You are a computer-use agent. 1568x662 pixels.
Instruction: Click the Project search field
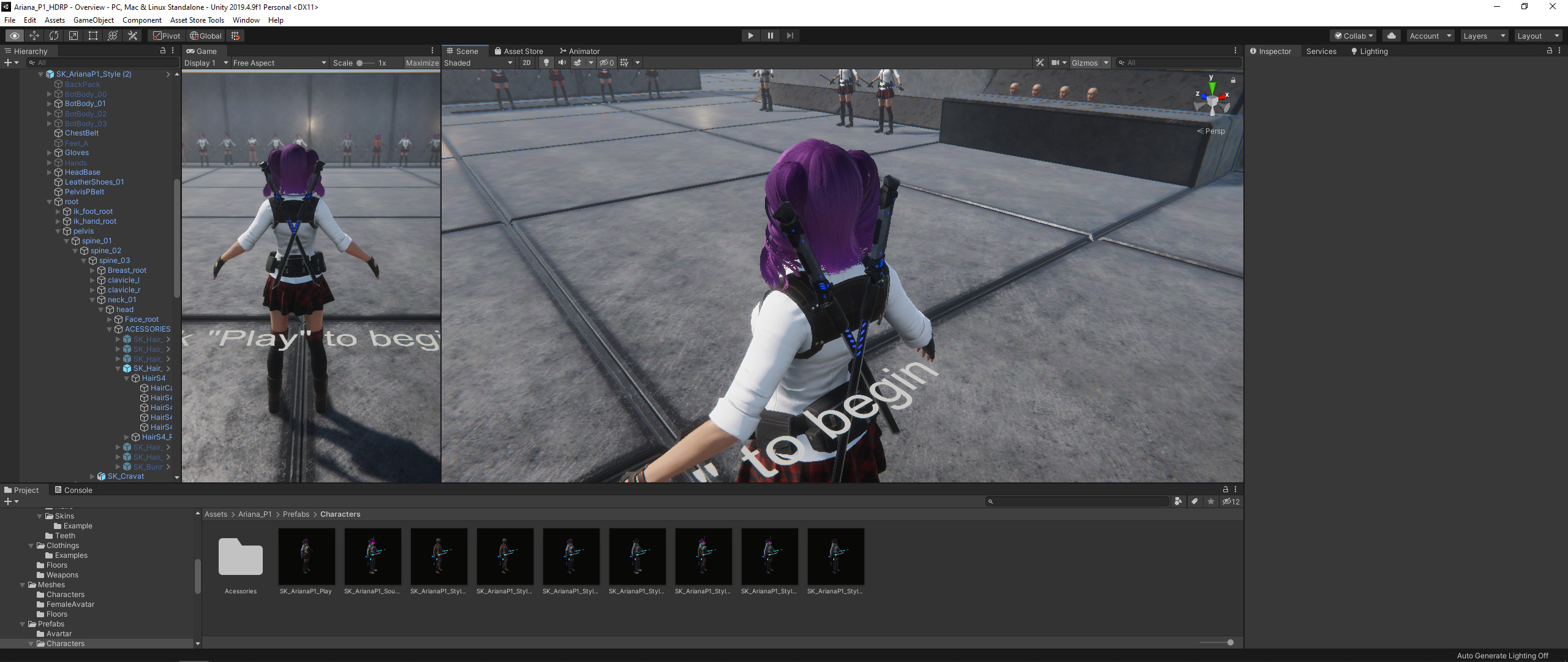point(1077,501)
